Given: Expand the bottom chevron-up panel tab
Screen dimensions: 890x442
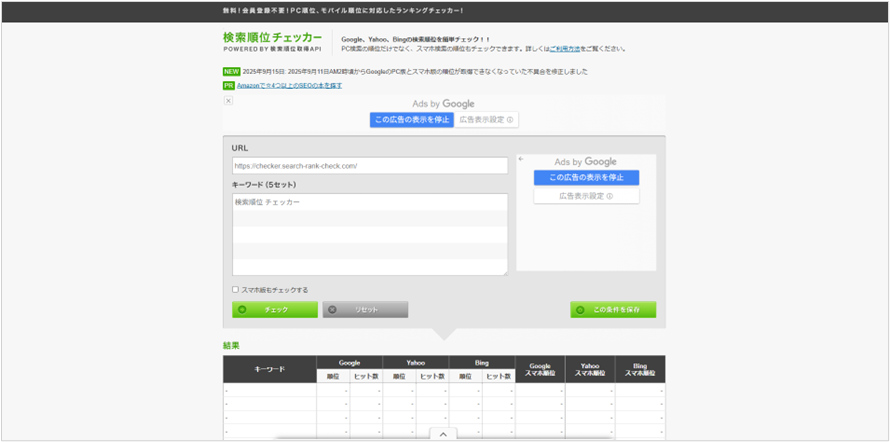Looking at the screenshot, I should coord(442,434).
